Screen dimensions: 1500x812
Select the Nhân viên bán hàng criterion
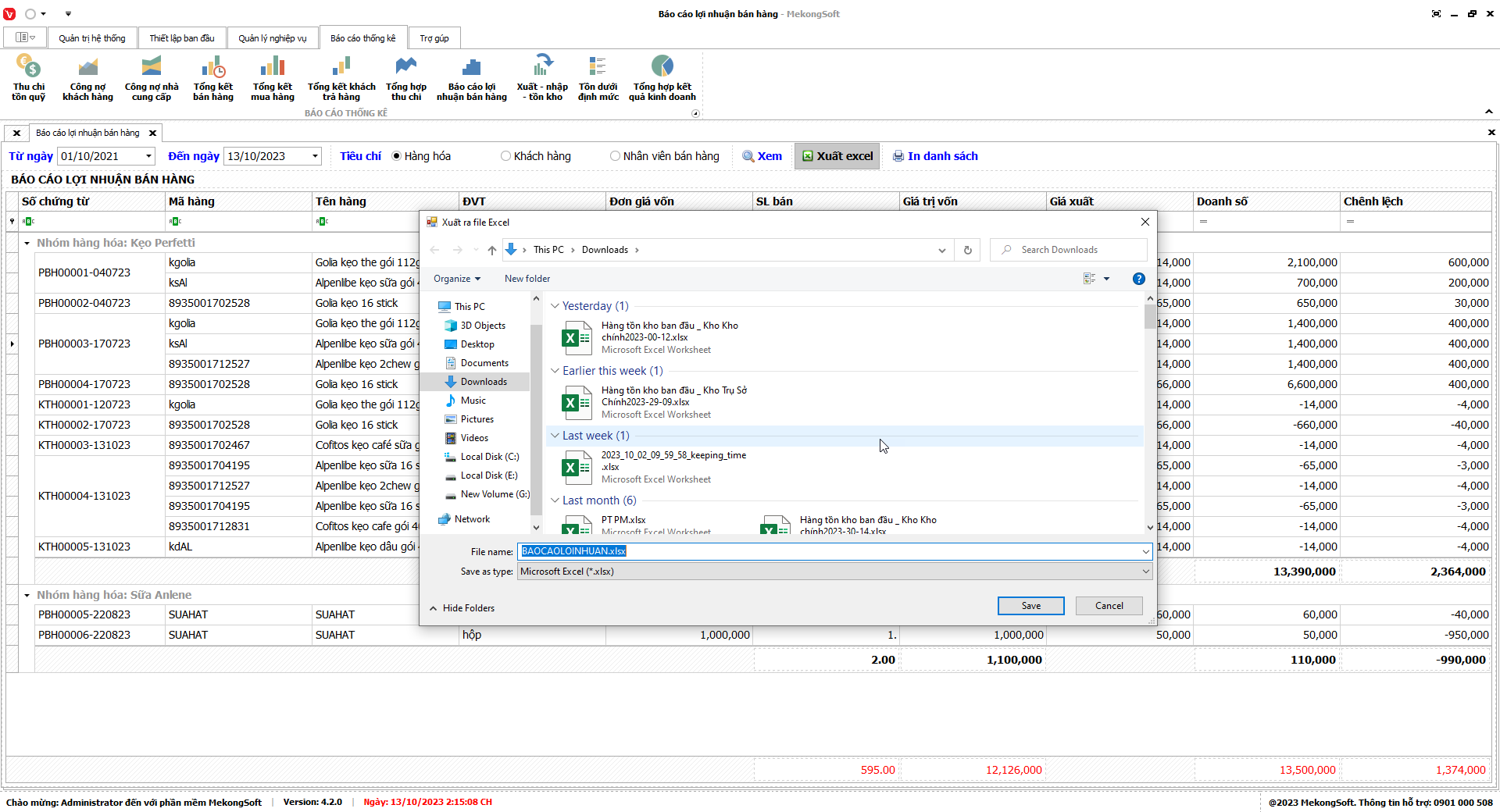(x=616, y=156)
